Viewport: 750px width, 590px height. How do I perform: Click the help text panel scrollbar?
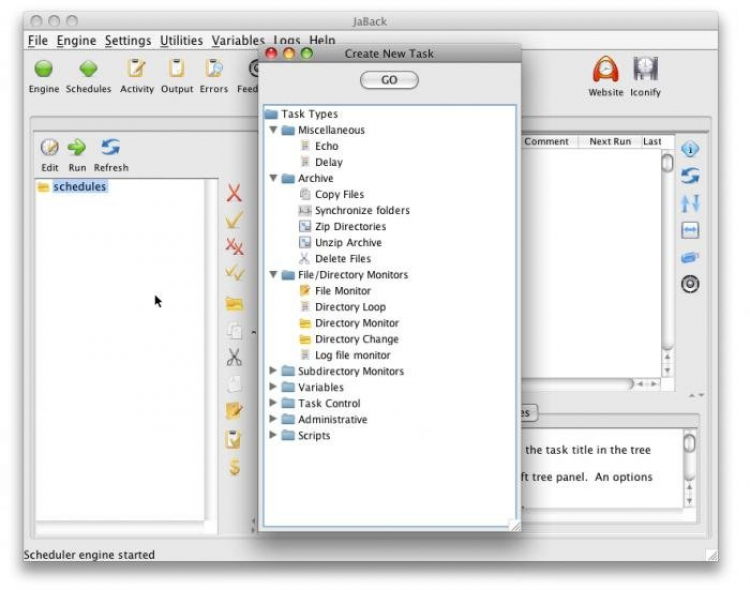point(689,469)
